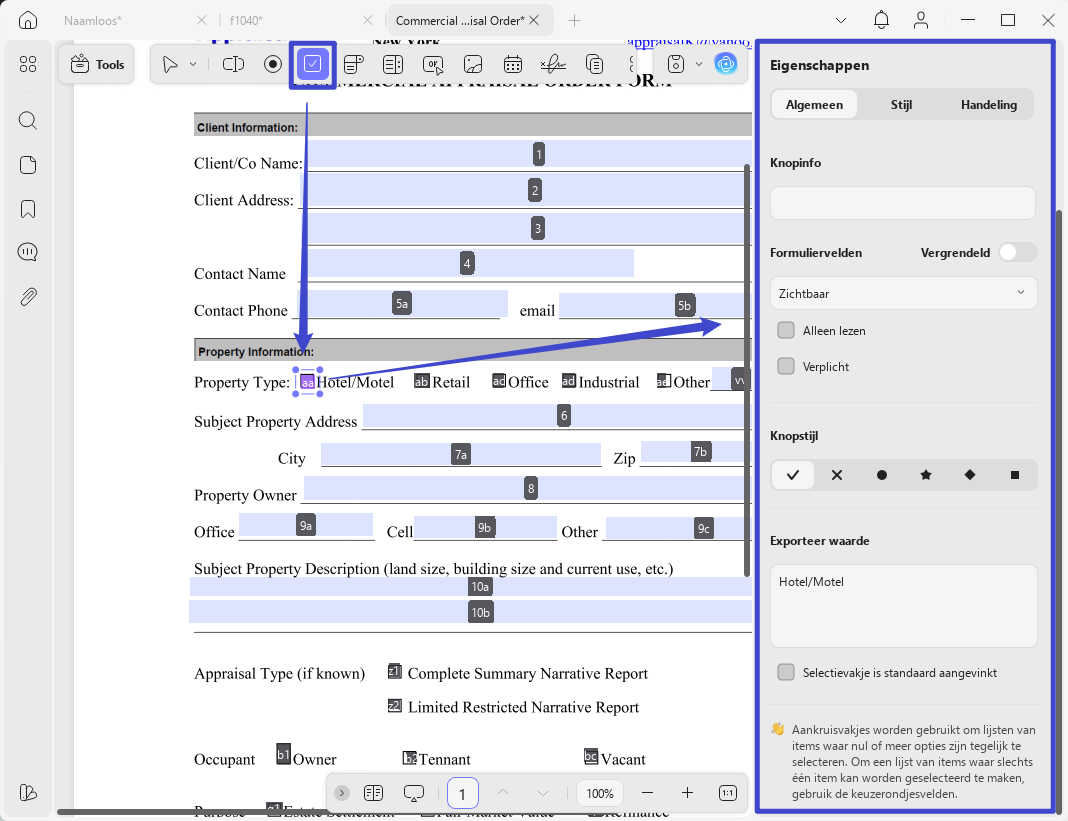The width and height of the screenshot is (1068, 821).
Task: Switch to the Stijl tab
Action: [x=901, y=104]
